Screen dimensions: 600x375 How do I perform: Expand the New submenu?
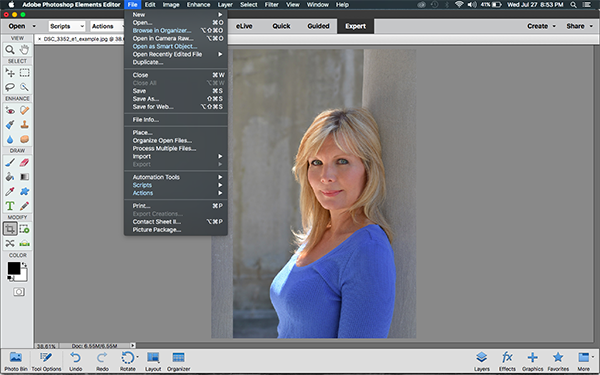176,15
